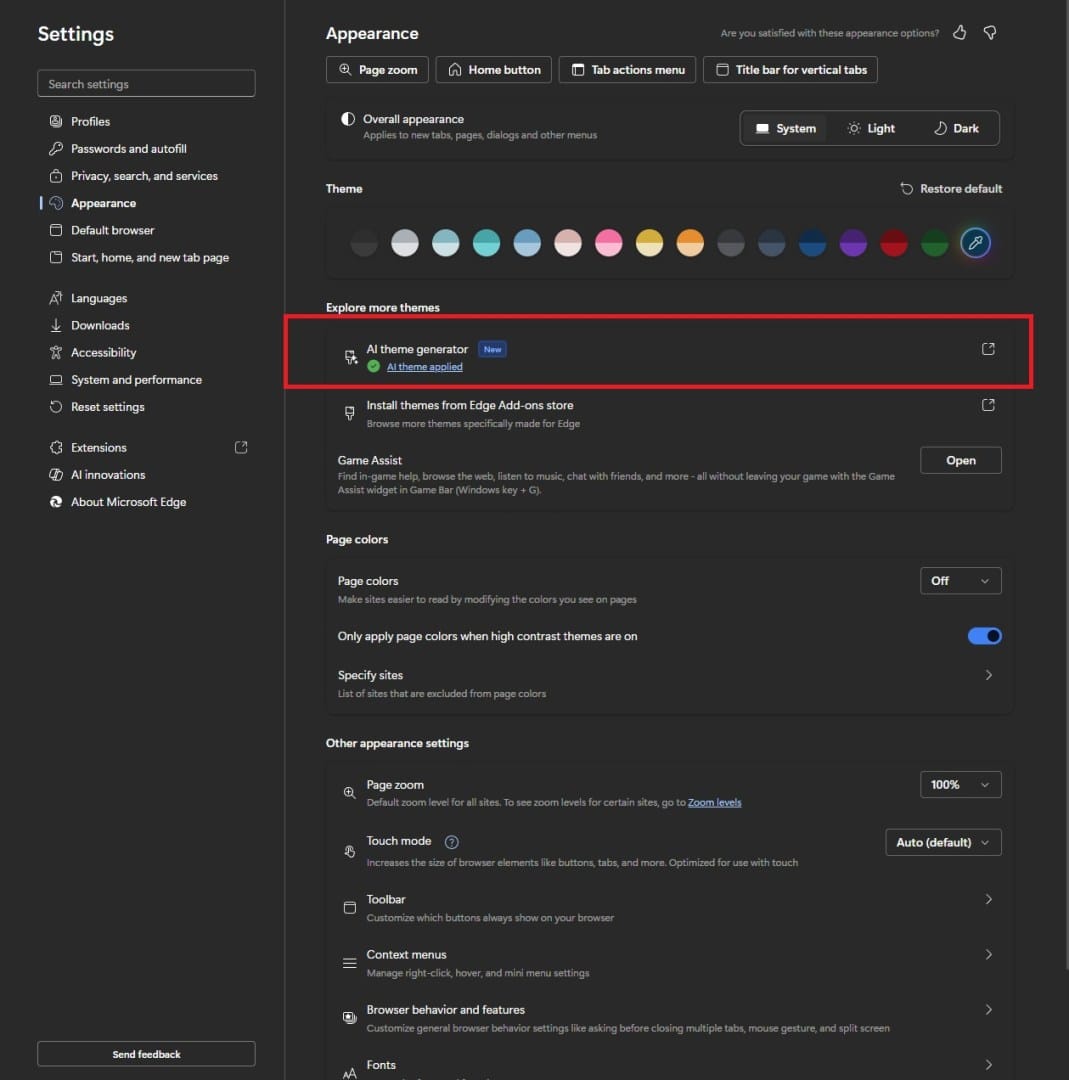Click the thumbs up feedback icon
1069x1080 pixels.
click(x=959, y=33)
